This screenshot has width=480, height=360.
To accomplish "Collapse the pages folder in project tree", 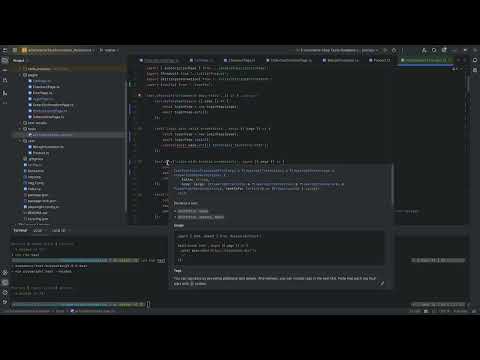I will click(20, 75).
